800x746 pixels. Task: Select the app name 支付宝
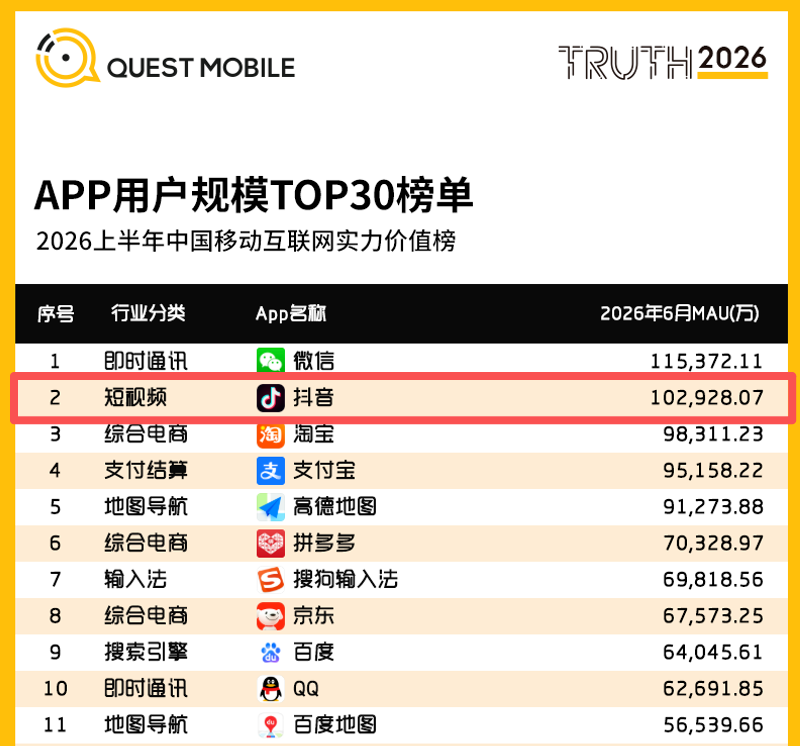[x=324, y=470]
